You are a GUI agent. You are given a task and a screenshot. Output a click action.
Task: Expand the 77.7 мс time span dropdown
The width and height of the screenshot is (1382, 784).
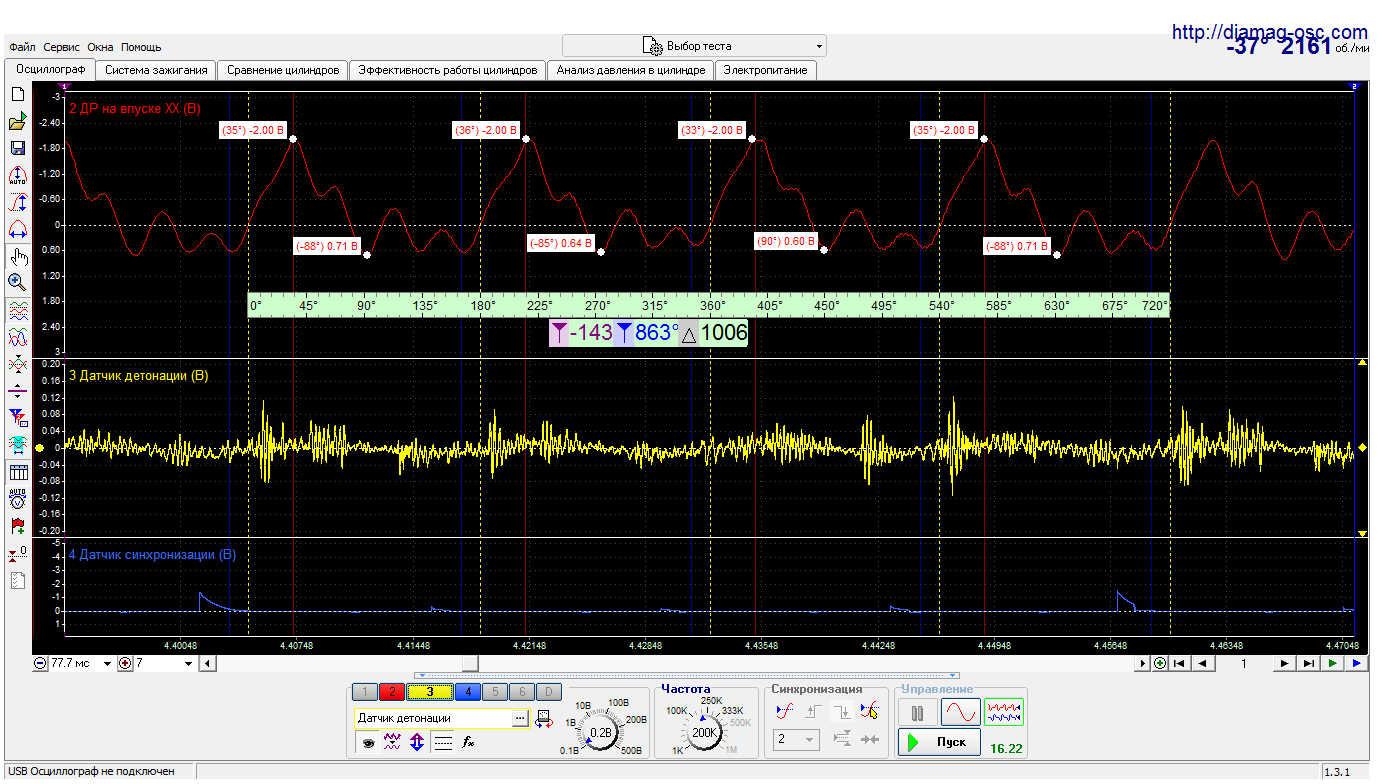(108, 663)
